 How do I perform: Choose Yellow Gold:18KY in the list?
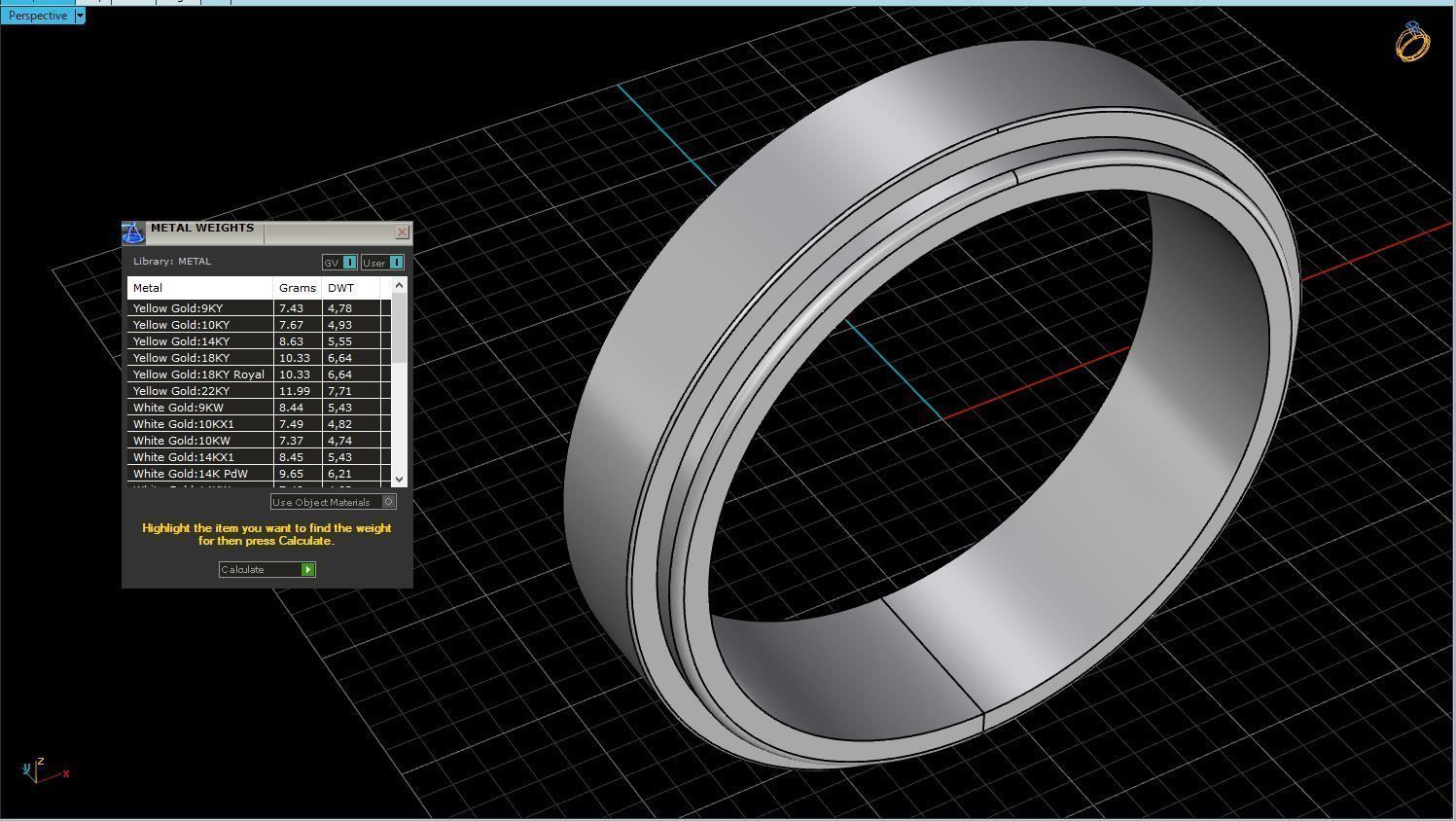[259, 358]
